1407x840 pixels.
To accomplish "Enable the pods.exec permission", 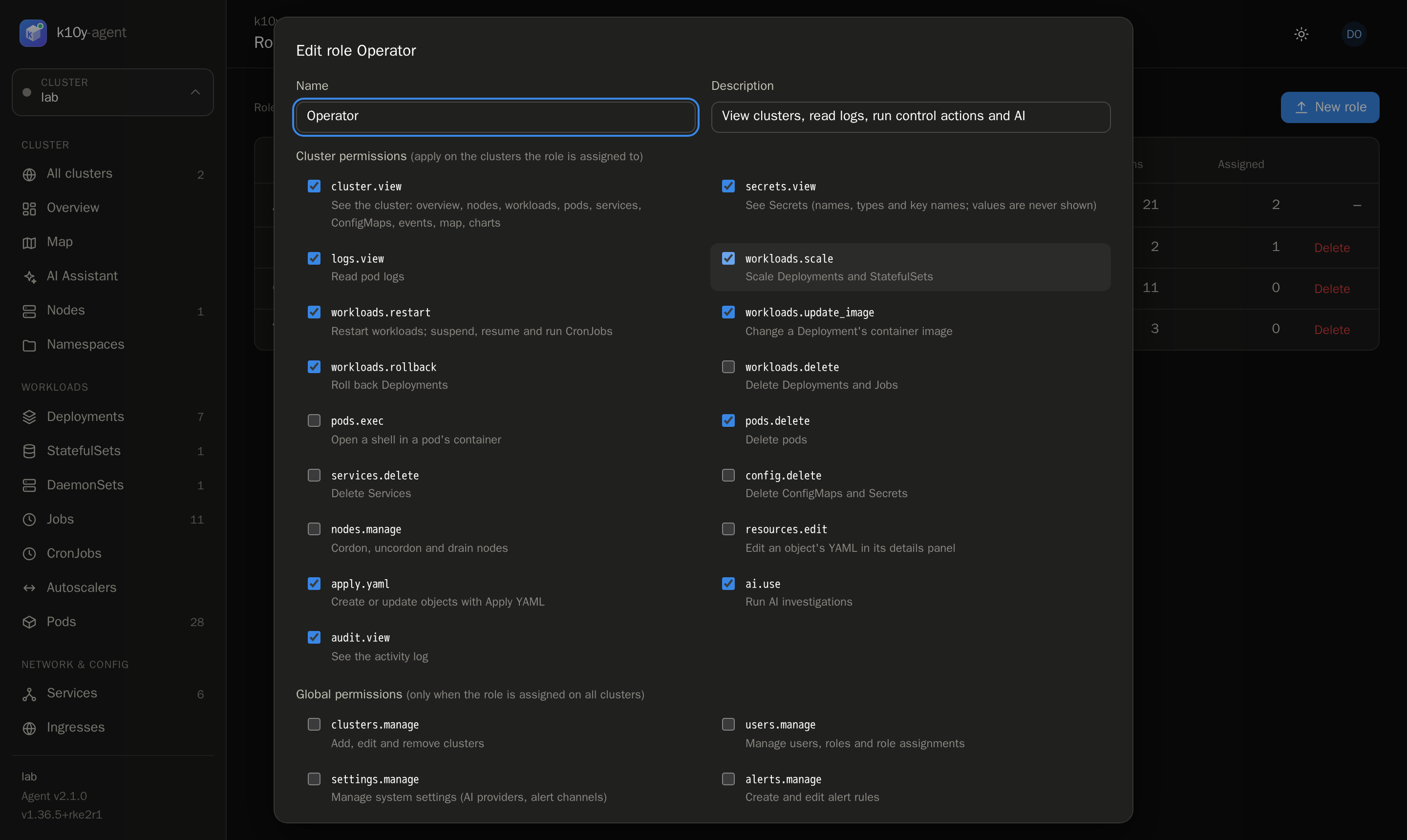I will [314, 420].
